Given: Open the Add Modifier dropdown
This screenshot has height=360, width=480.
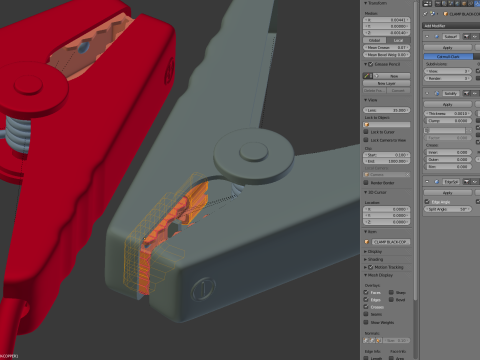Looking at the screenshot, I should click(451, 26).
